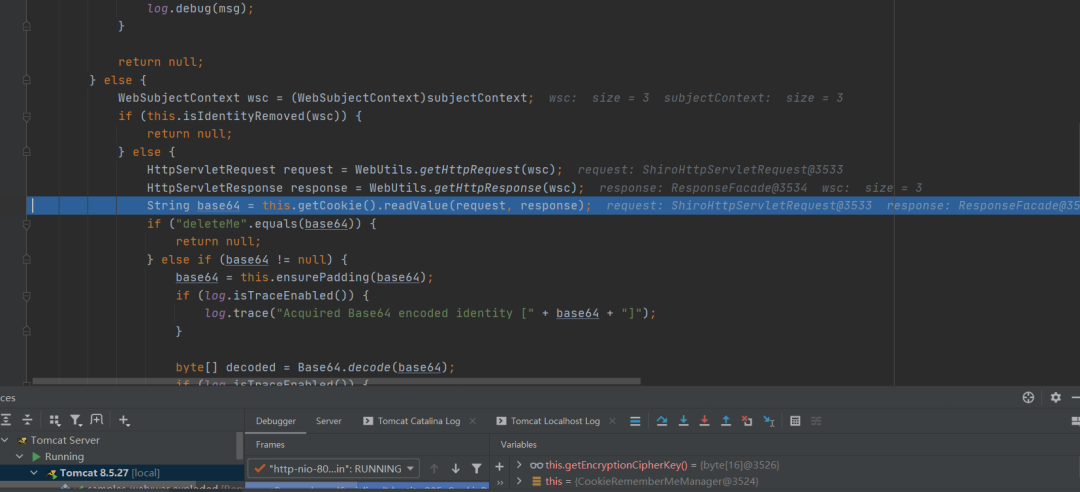Click the Step Out debugger icon
Viewport: 1080px width, 492px height.
[x=725, y=420]
